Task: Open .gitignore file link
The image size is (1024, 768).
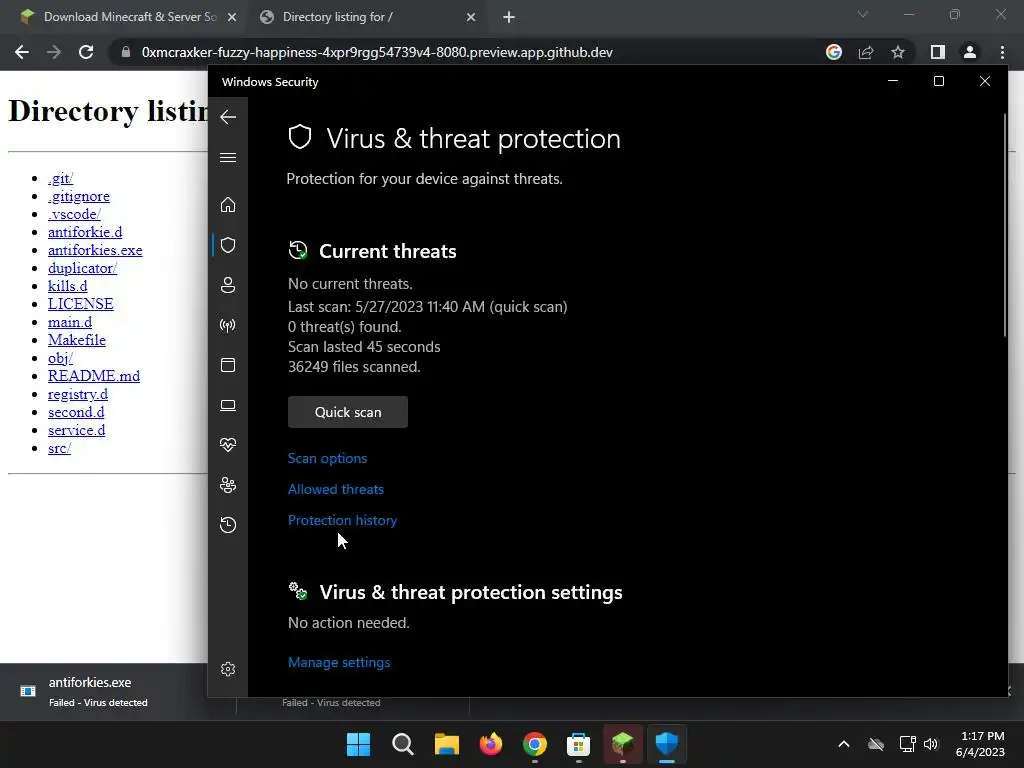Action: tap(78, 196)
